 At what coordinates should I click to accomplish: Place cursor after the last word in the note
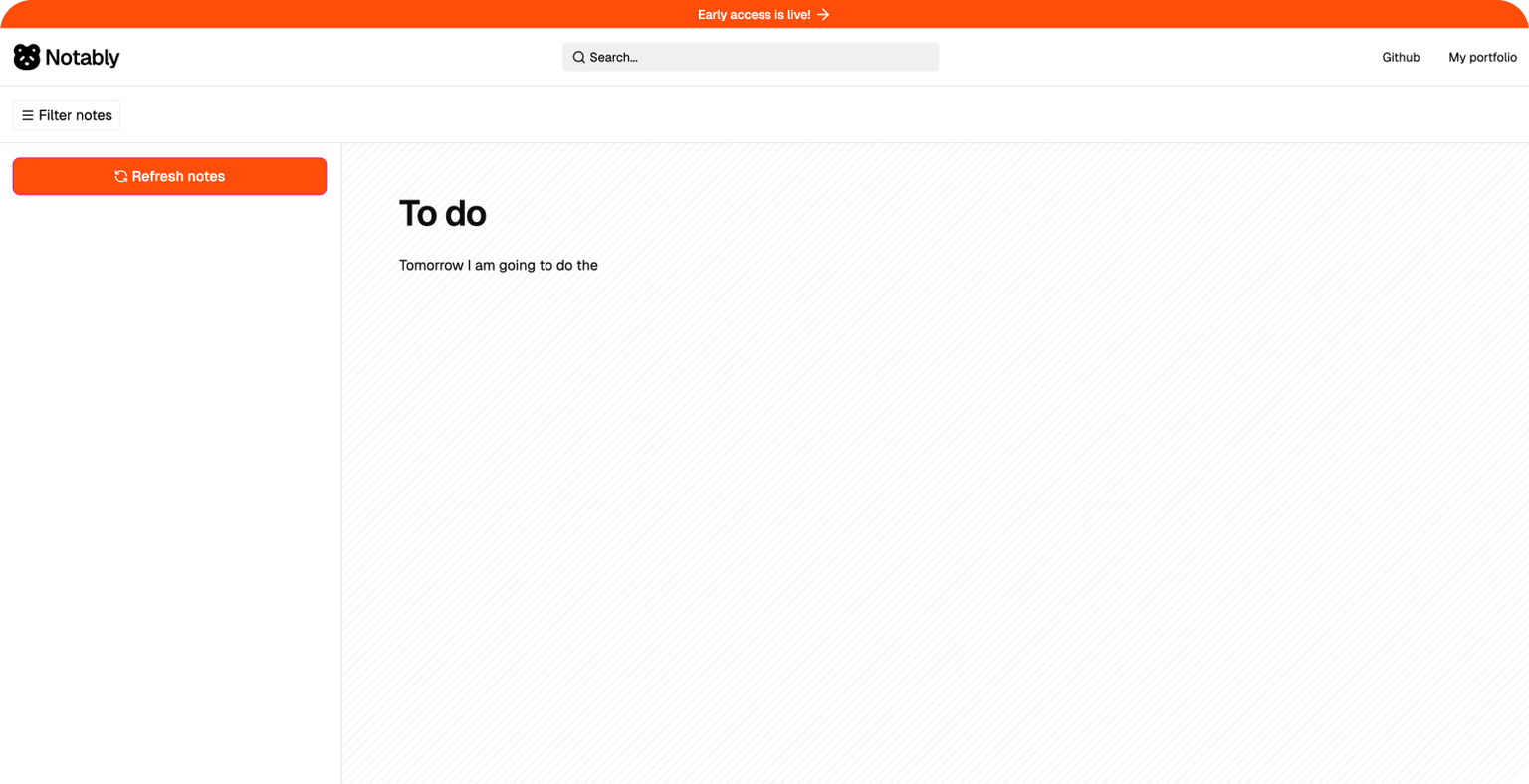(599, 265)
